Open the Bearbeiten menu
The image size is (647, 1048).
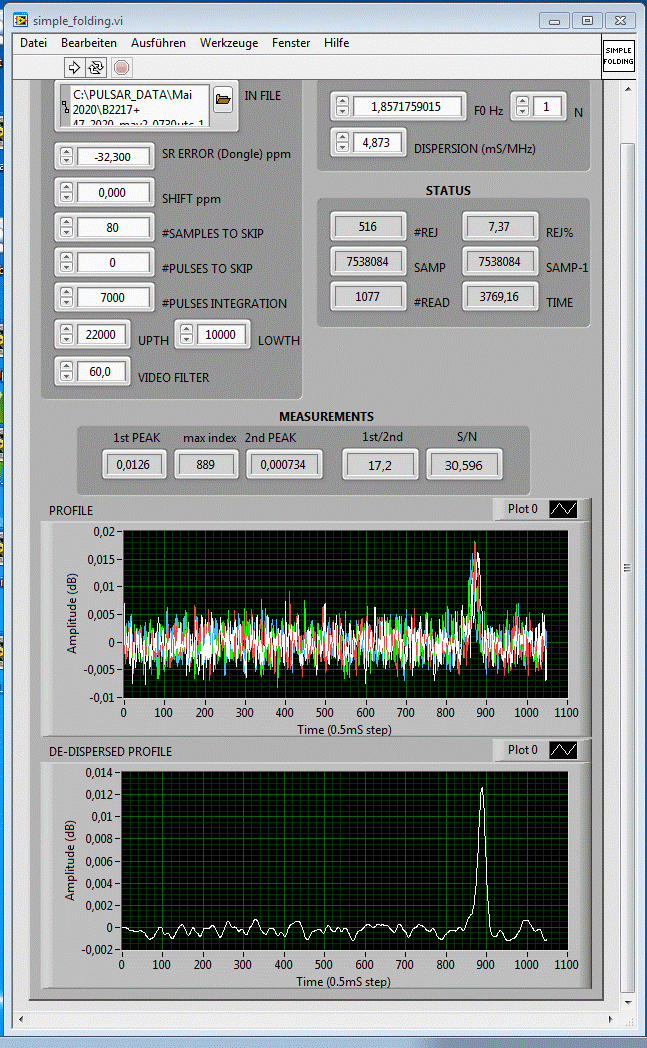point(89,43)
